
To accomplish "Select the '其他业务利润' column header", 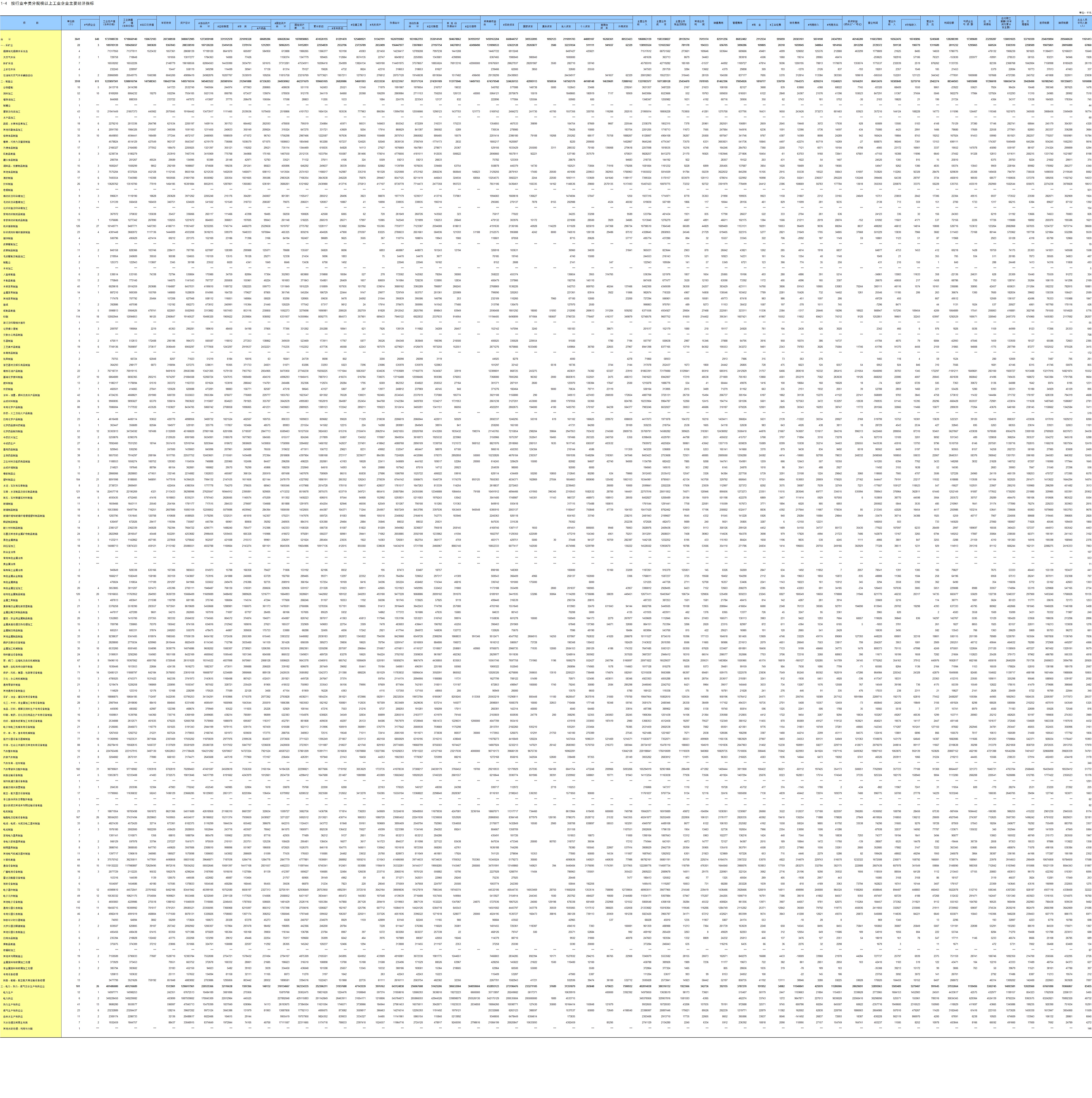I will click(x=700, y=23).
